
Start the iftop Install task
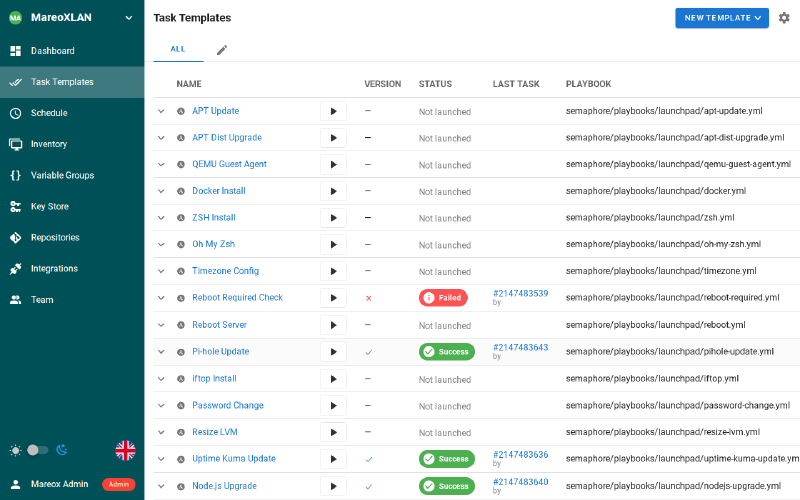[x=333, y=379]
